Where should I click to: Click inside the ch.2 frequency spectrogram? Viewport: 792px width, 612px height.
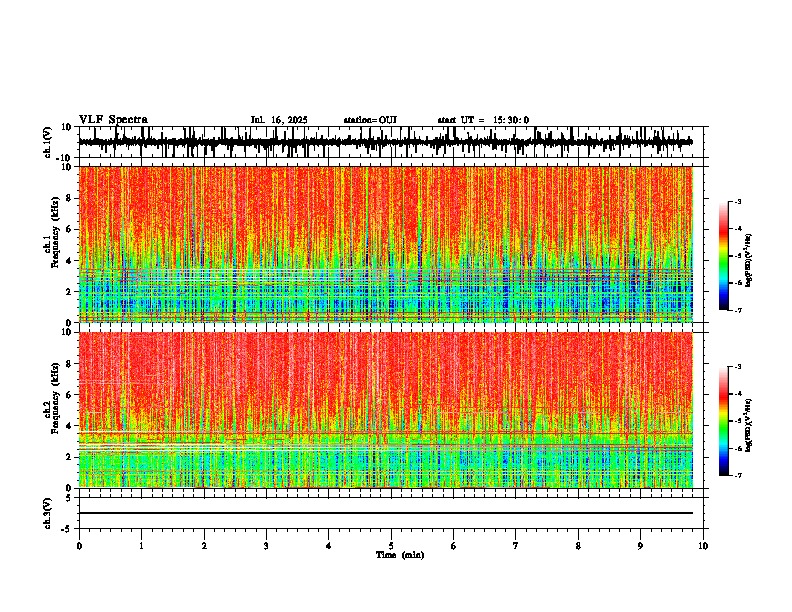click(385, 410)
